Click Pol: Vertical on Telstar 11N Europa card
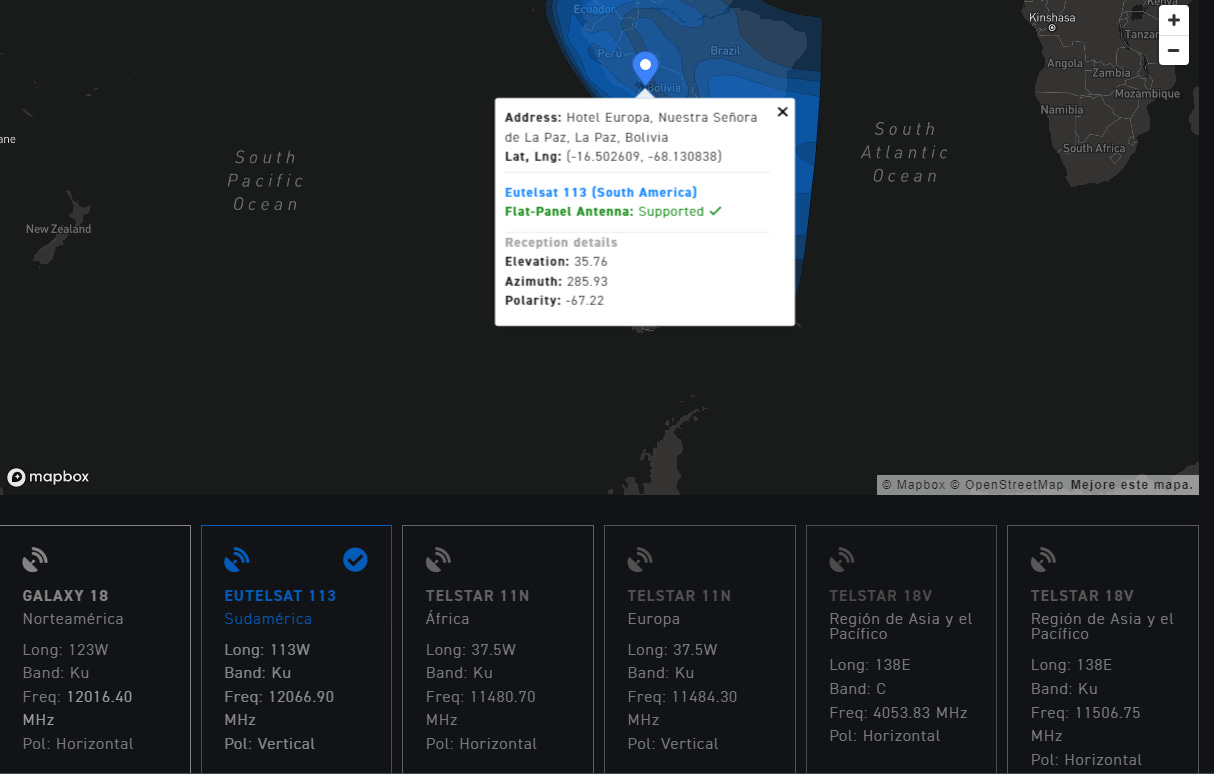1214x774 pixels. pos(673,744)
